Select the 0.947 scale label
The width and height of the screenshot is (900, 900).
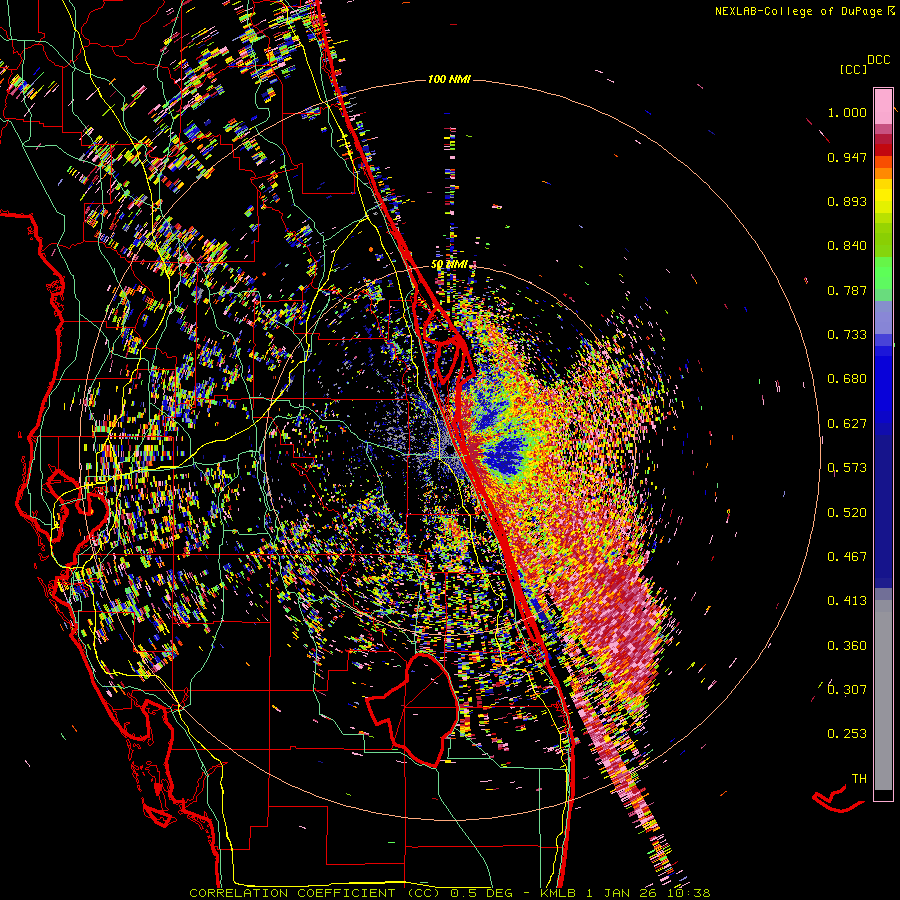pos(847,157)
